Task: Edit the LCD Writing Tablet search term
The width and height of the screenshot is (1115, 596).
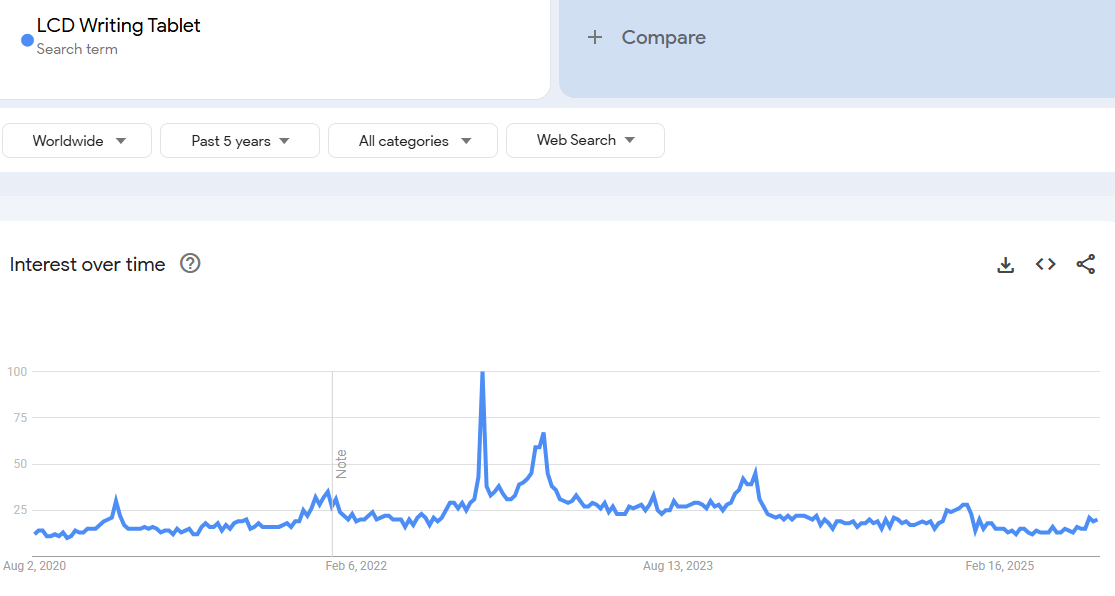Action: point(118,26)
